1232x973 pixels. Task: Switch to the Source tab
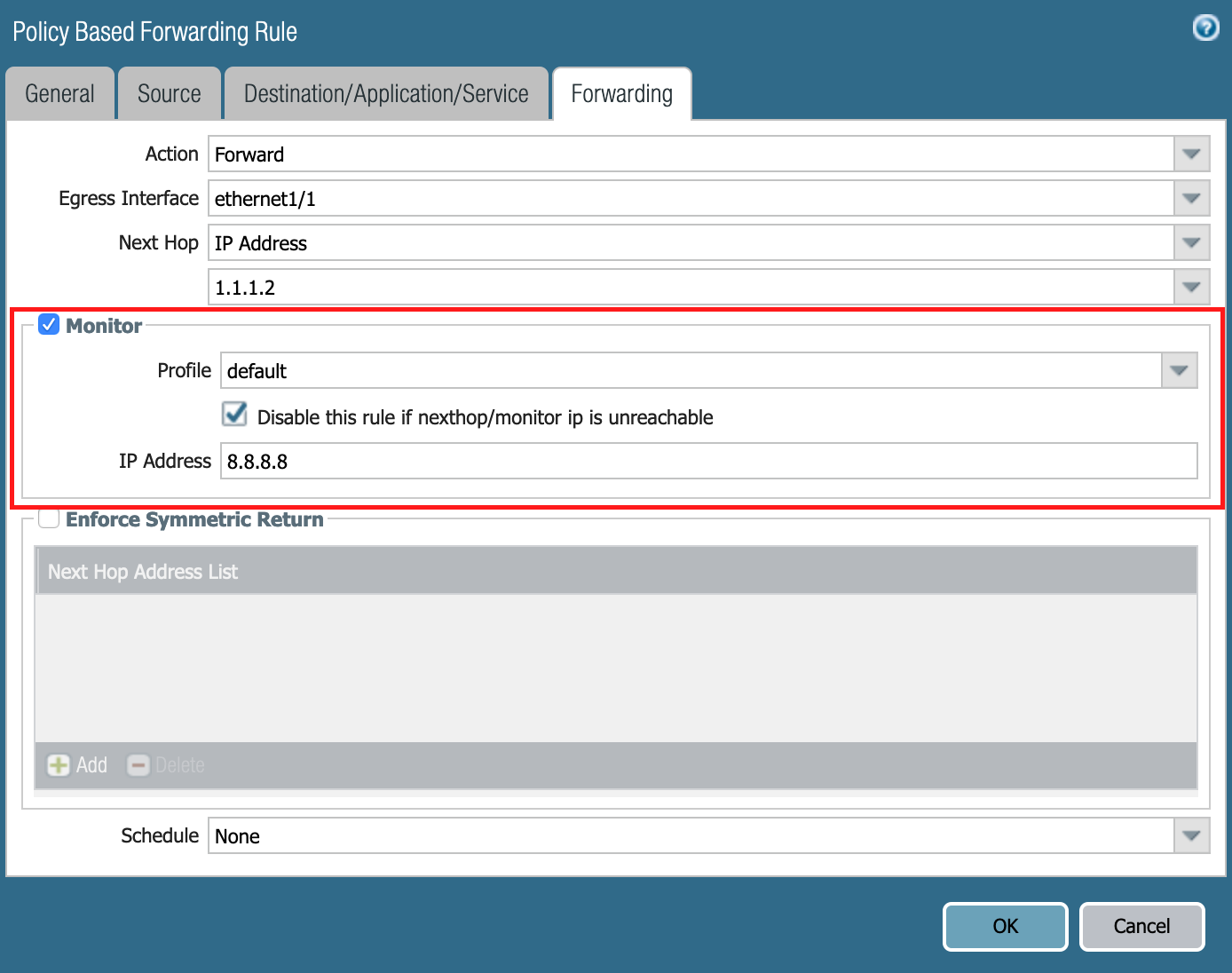tap(169, 93)
